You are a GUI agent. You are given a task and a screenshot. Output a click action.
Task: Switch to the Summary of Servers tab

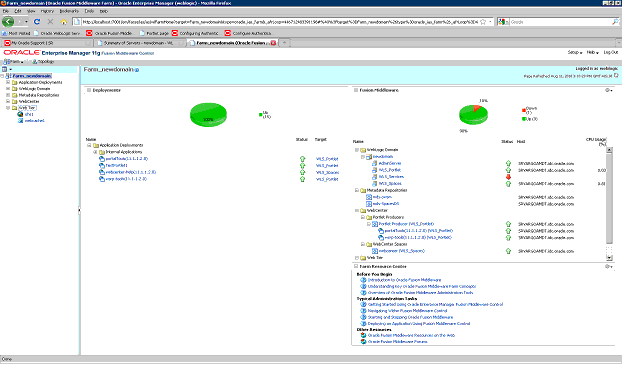(140, 43)
